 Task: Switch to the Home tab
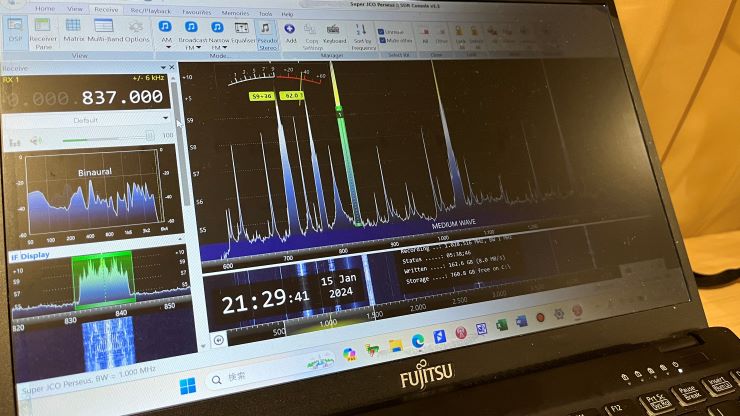45,8
